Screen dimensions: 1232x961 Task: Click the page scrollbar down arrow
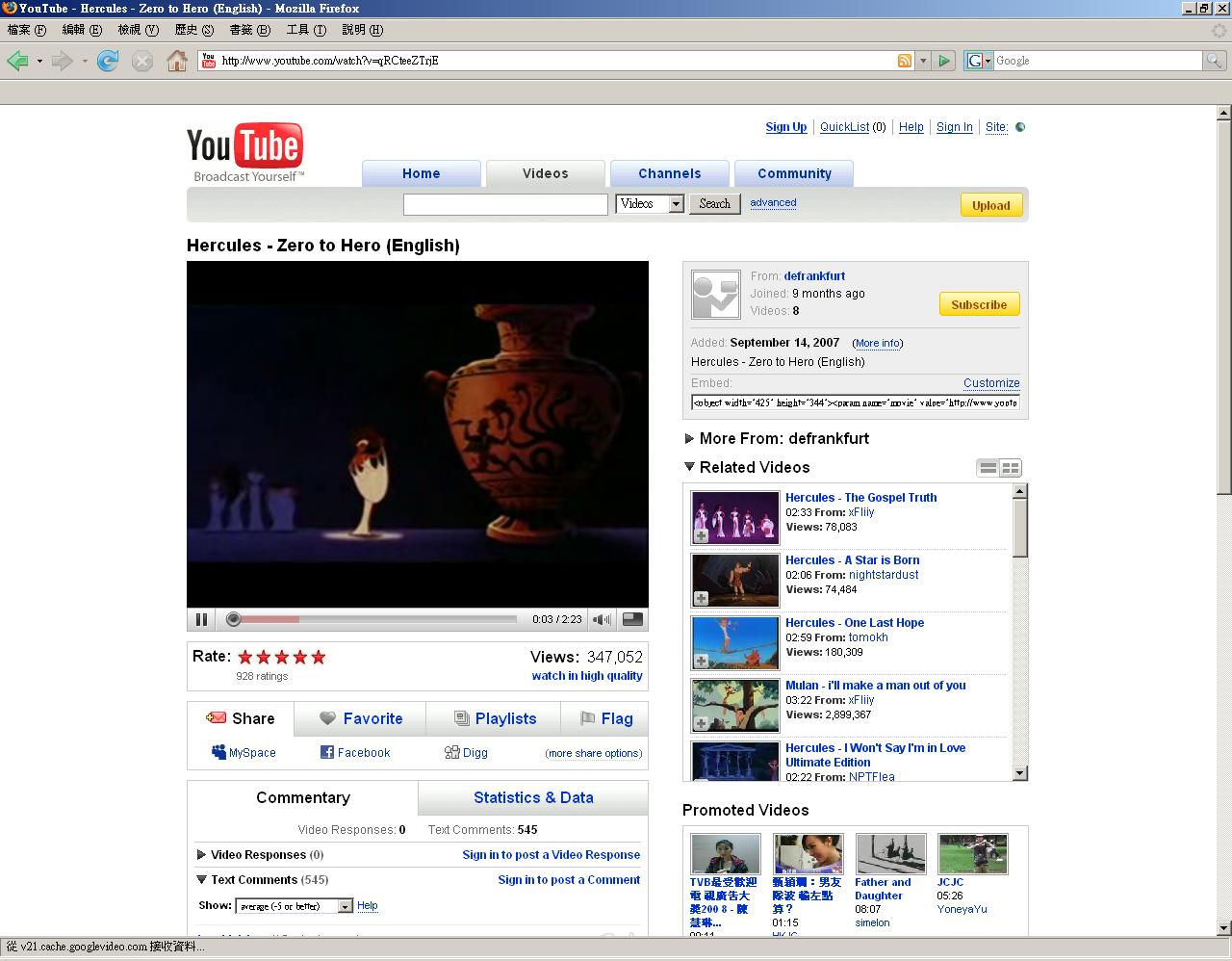point(1224,928)
